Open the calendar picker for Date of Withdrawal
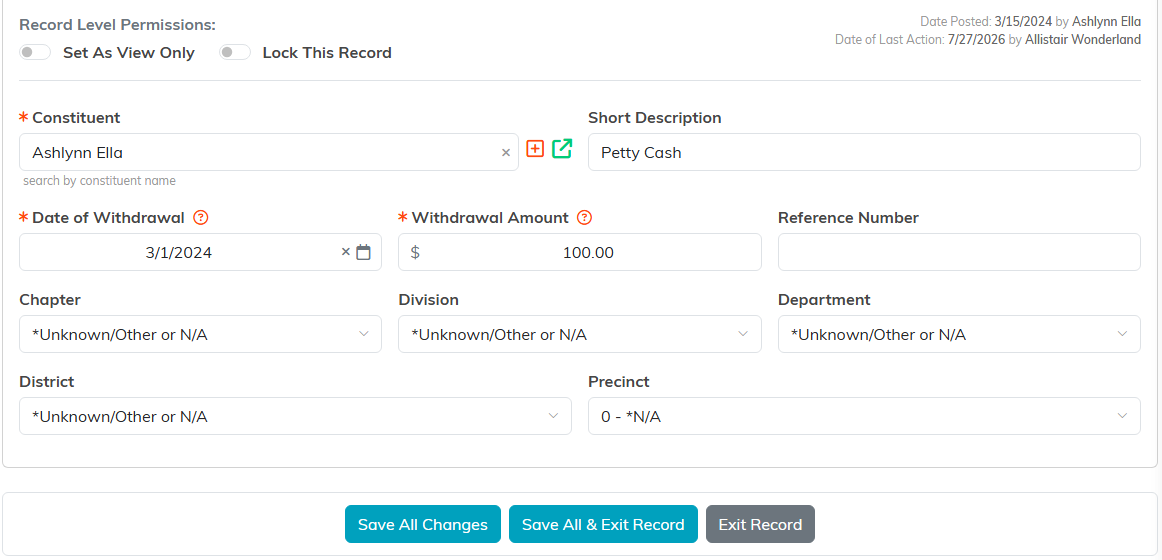Viewport: 1162px width, 560px height. coord(363,253)
